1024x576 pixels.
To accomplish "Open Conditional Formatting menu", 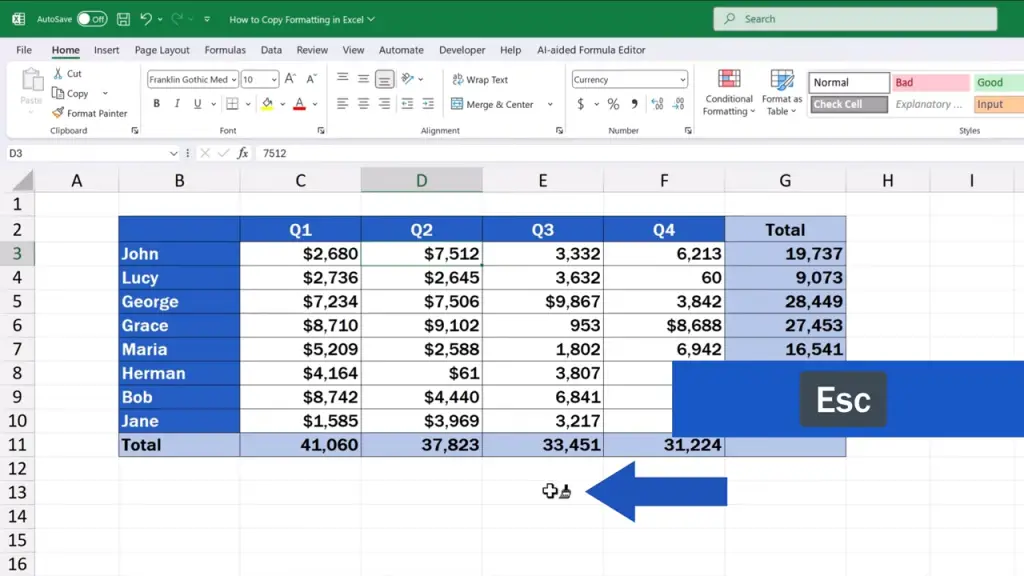I will coord(728,93).
